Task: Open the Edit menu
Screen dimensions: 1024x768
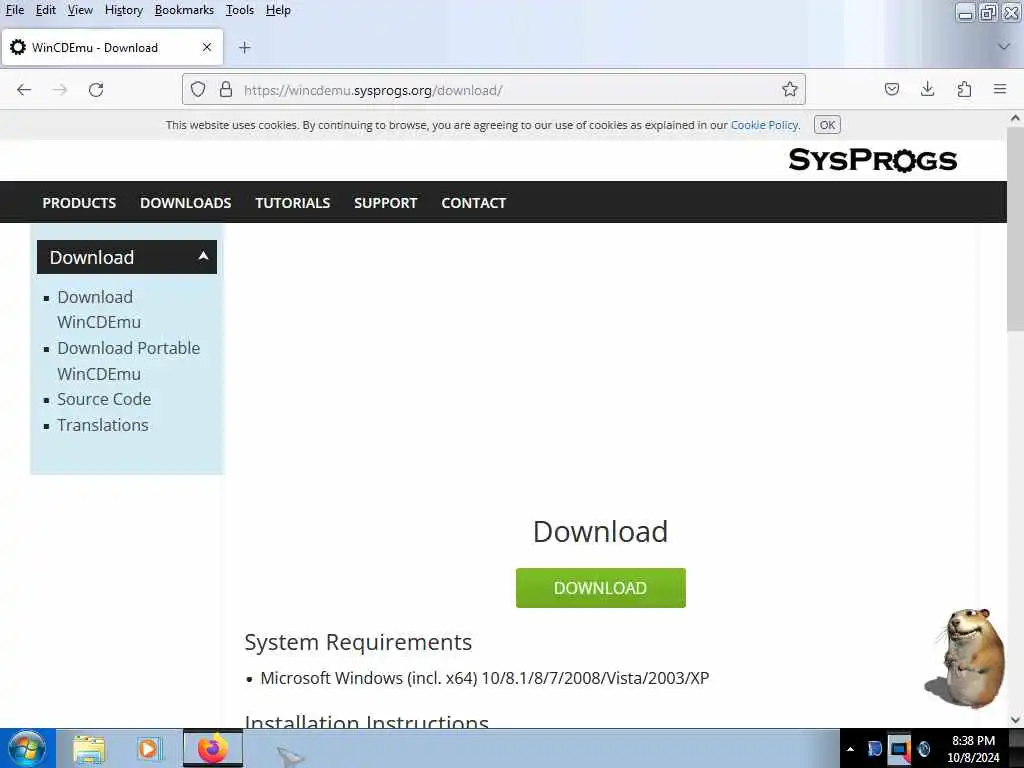Action: click(x=46, y=10)
